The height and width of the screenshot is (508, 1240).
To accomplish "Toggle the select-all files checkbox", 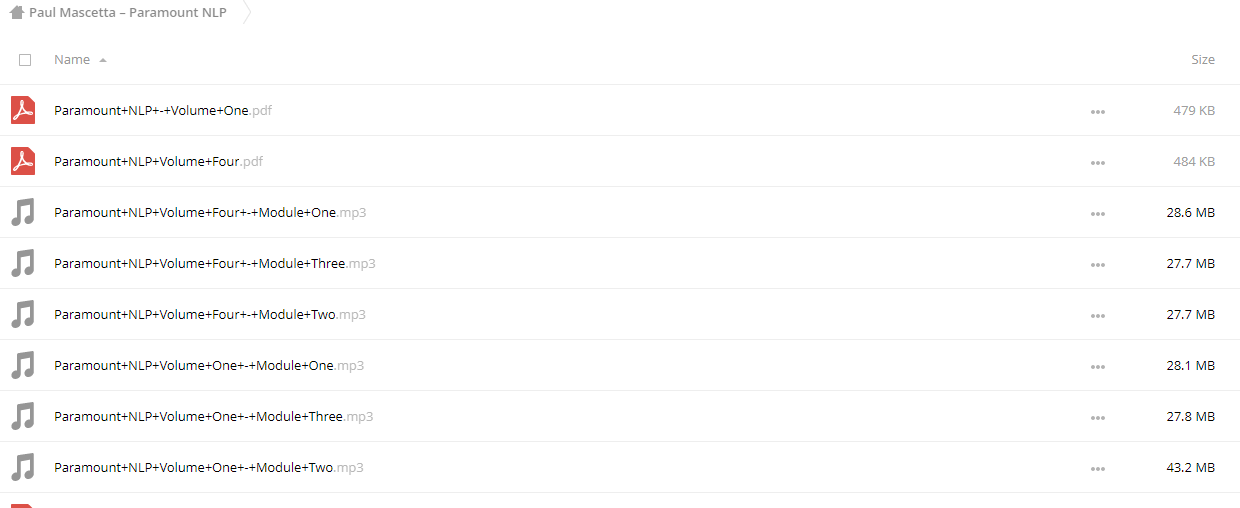I will [x=25, y=60].
